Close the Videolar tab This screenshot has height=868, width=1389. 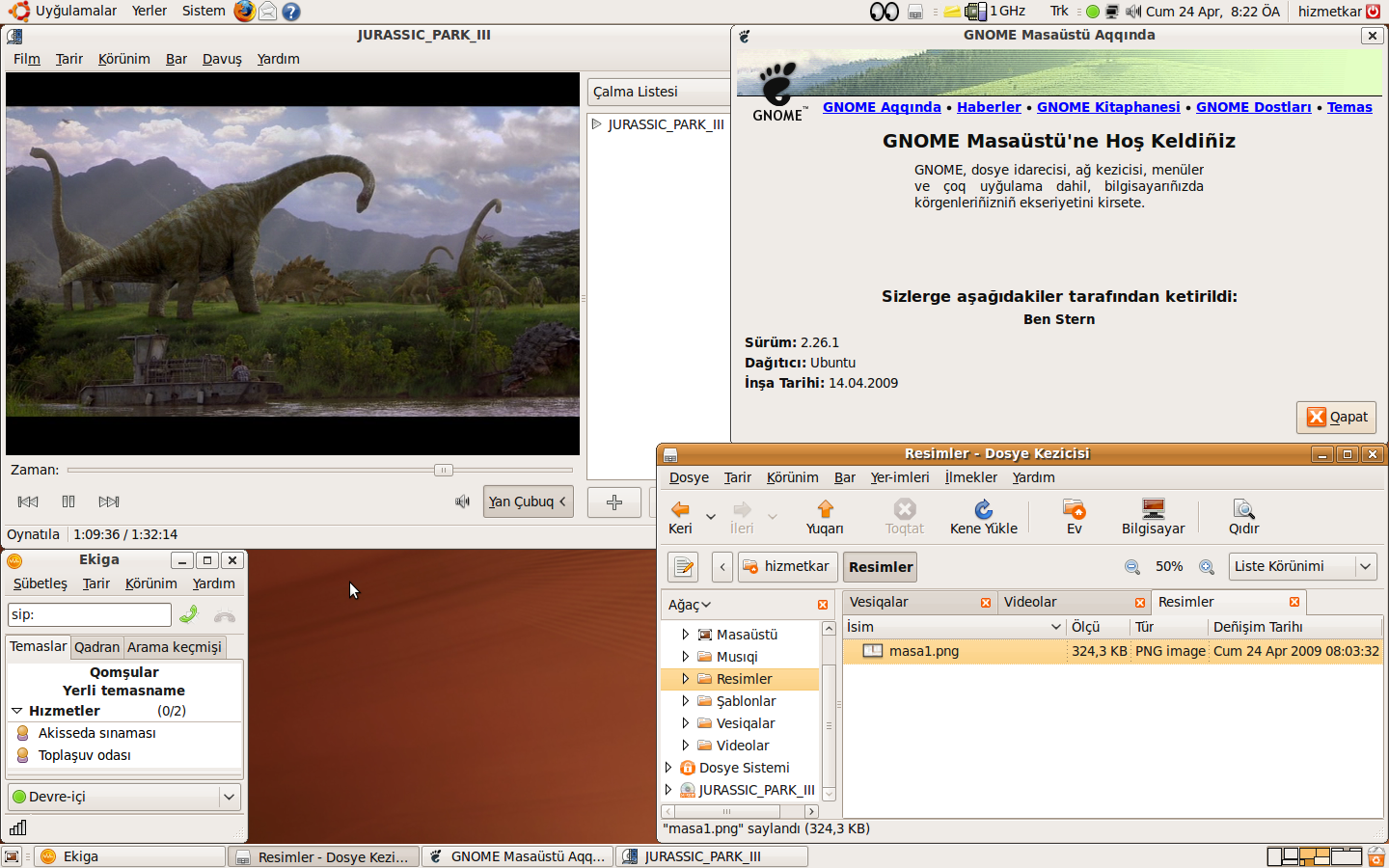click(1140, 602)
